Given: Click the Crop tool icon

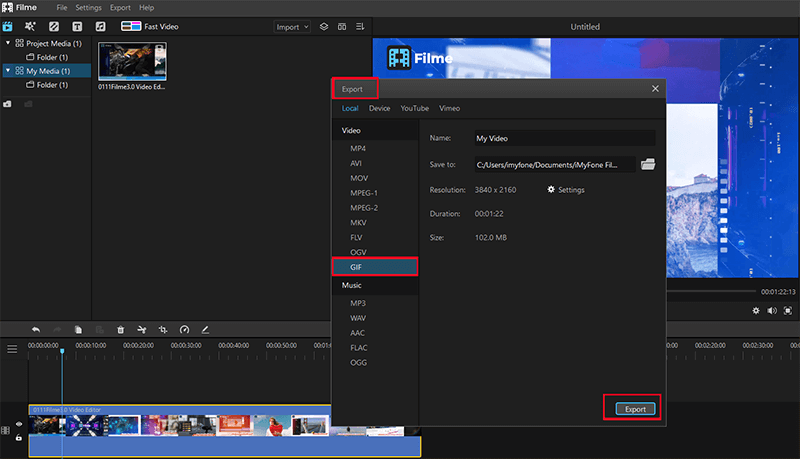Looking at the screenshot, I should click(x=163, y=330).
